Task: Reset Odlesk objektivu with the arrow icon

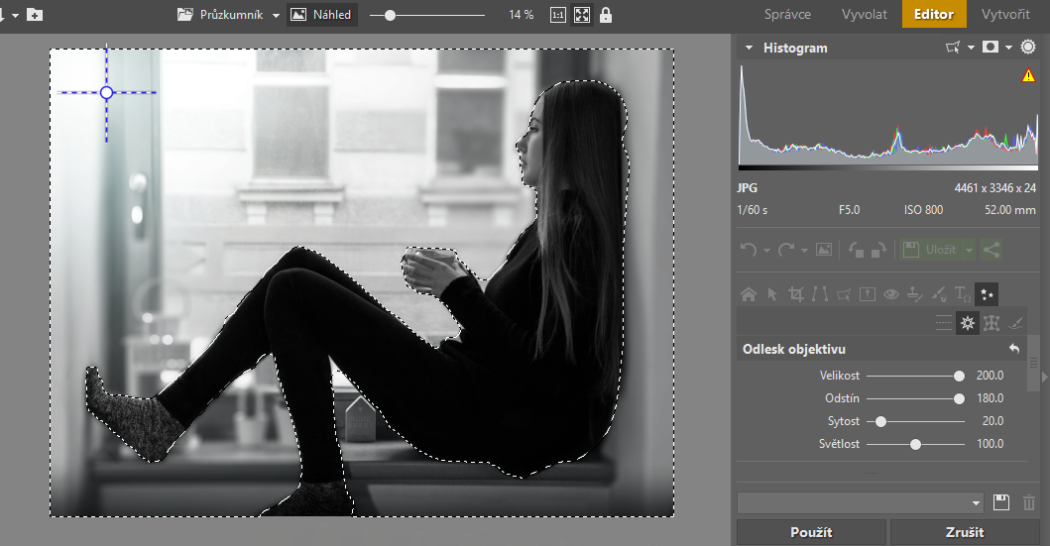Action: point(1015,348)
